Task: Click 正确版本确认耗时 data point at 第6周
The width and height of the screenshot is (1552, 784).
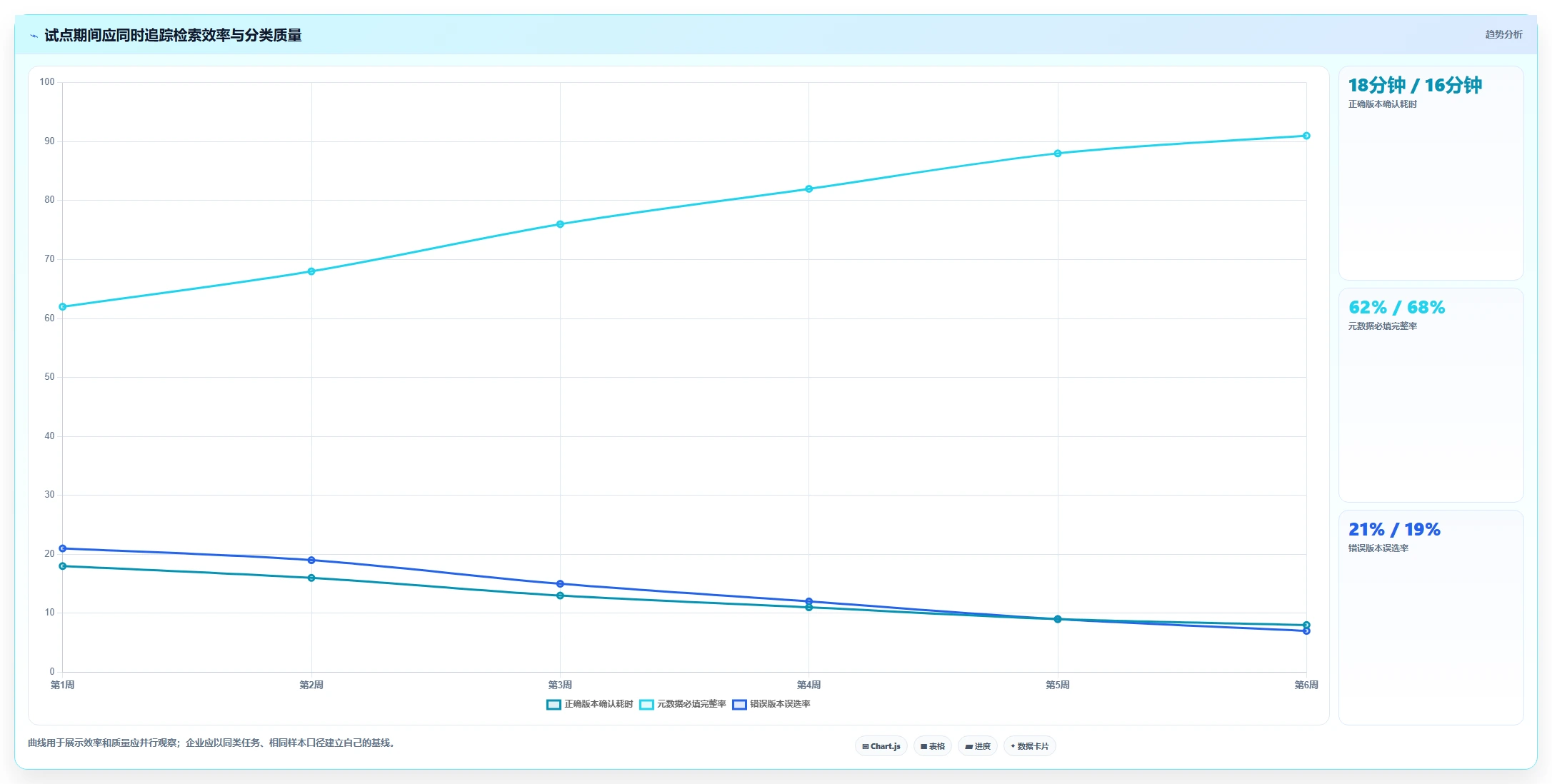Action: click(x=1306, y=625)
